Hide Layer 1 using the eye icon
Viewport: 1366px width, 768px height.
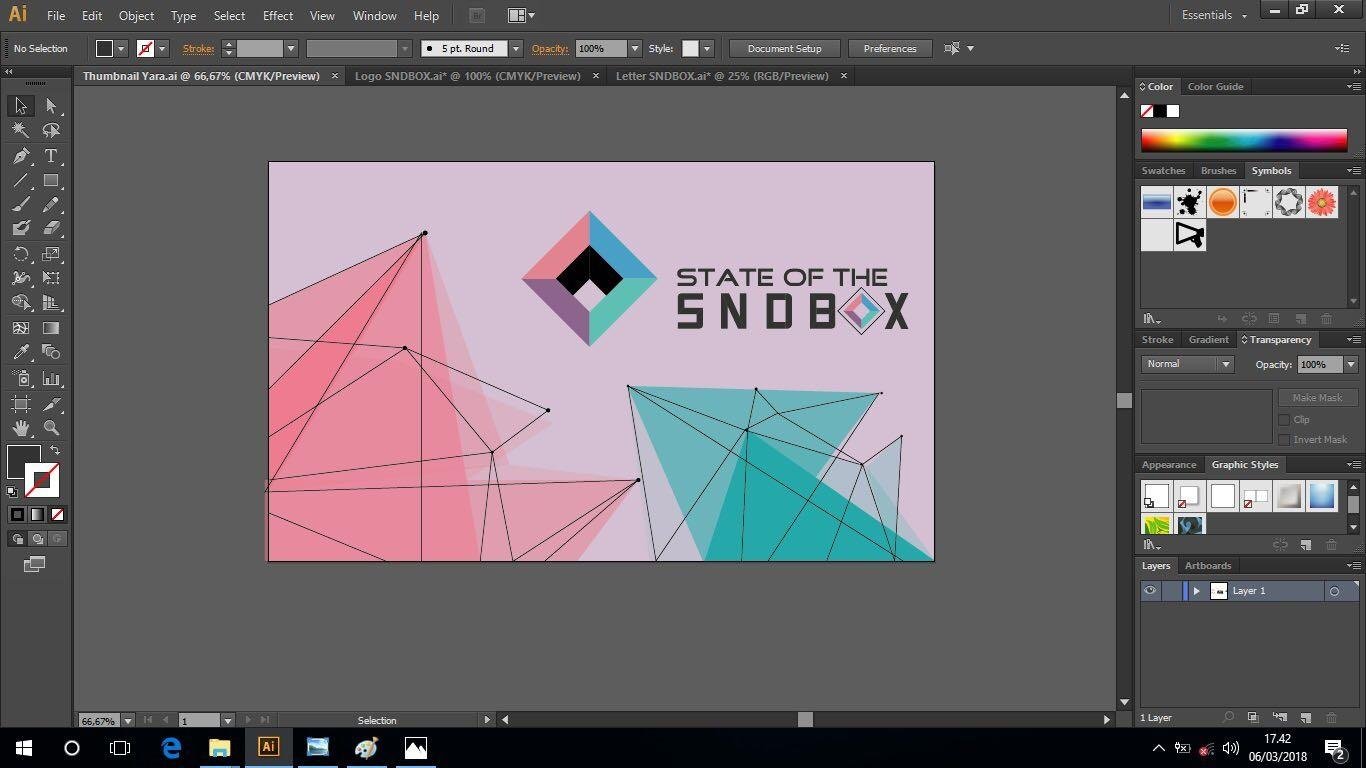click(x=1150, y=591)
